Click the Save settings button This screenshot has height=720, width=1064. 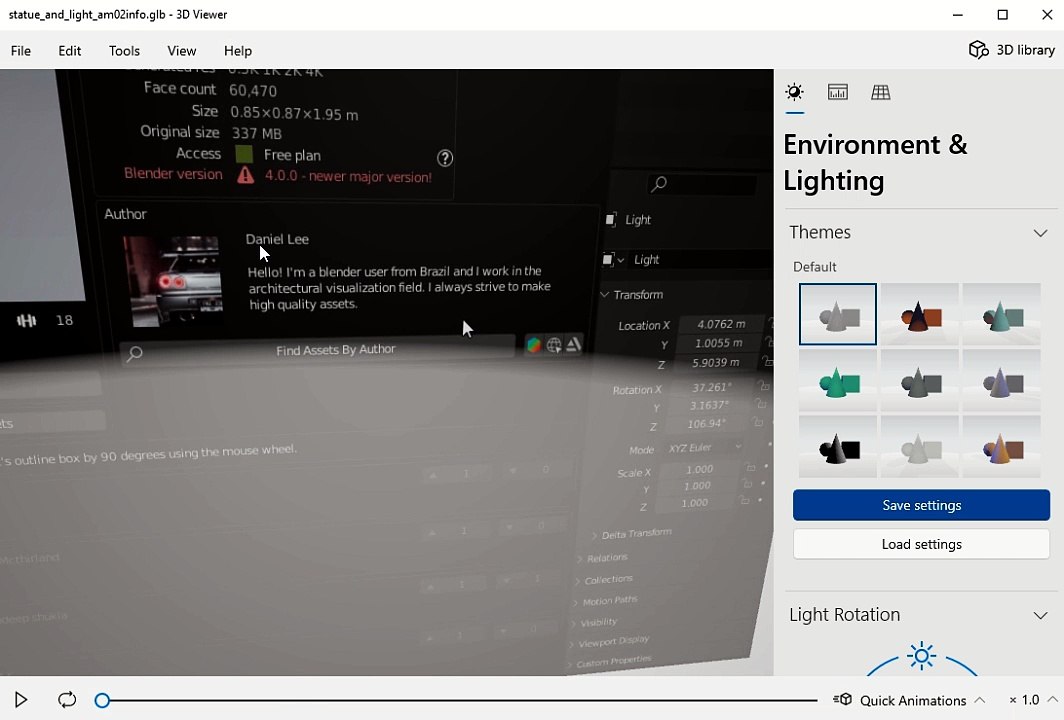coord(921,505)
